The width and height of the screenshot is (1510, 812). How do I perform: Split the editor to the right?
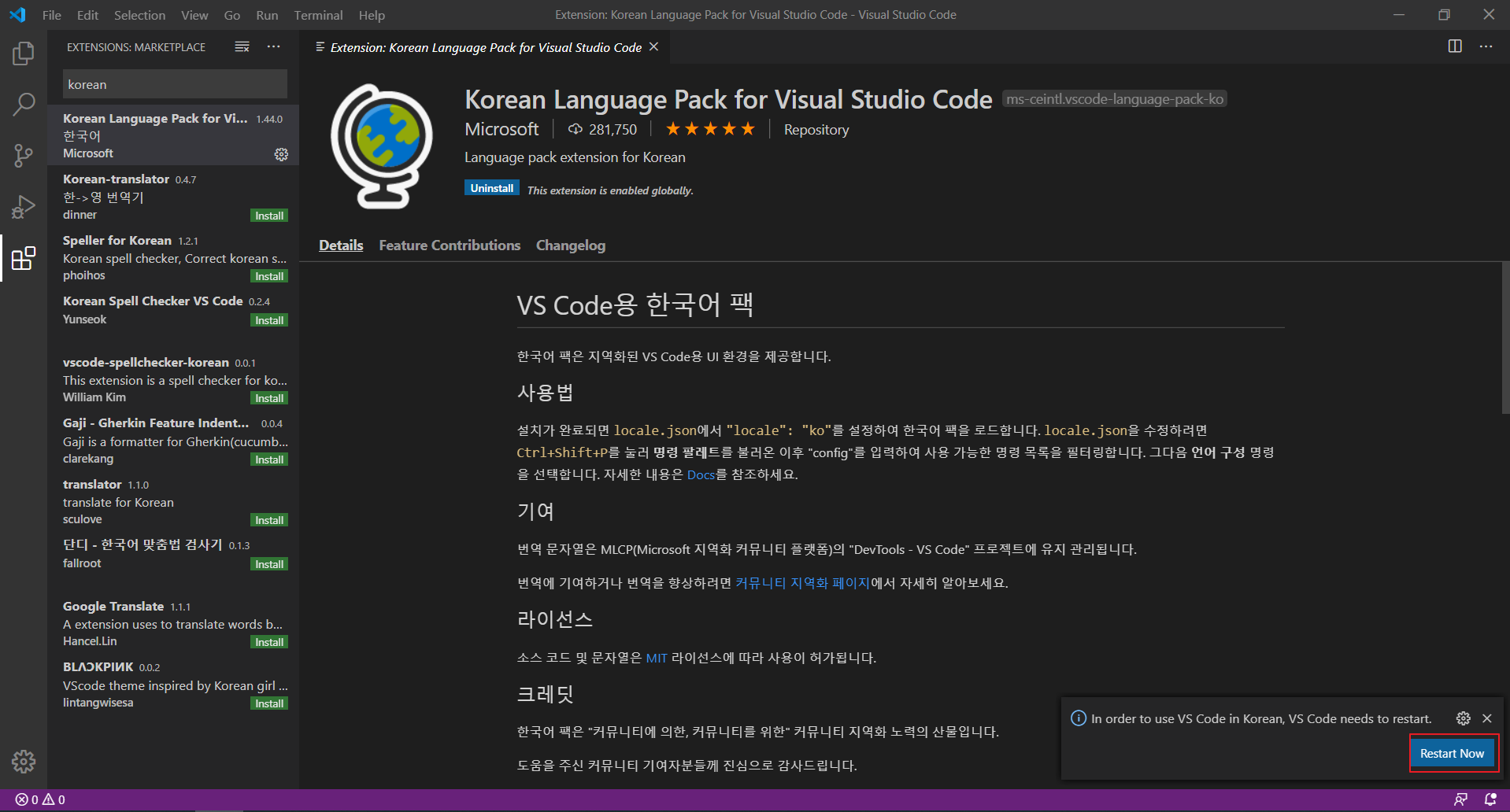pos(1455,46)
